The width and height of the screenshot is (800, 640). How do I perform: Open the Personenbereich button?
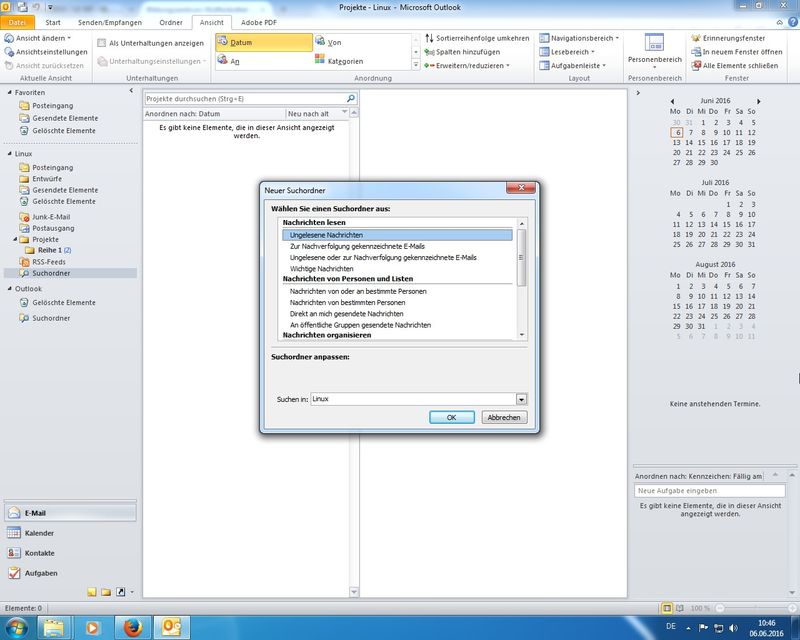click(x=655, y=52)
